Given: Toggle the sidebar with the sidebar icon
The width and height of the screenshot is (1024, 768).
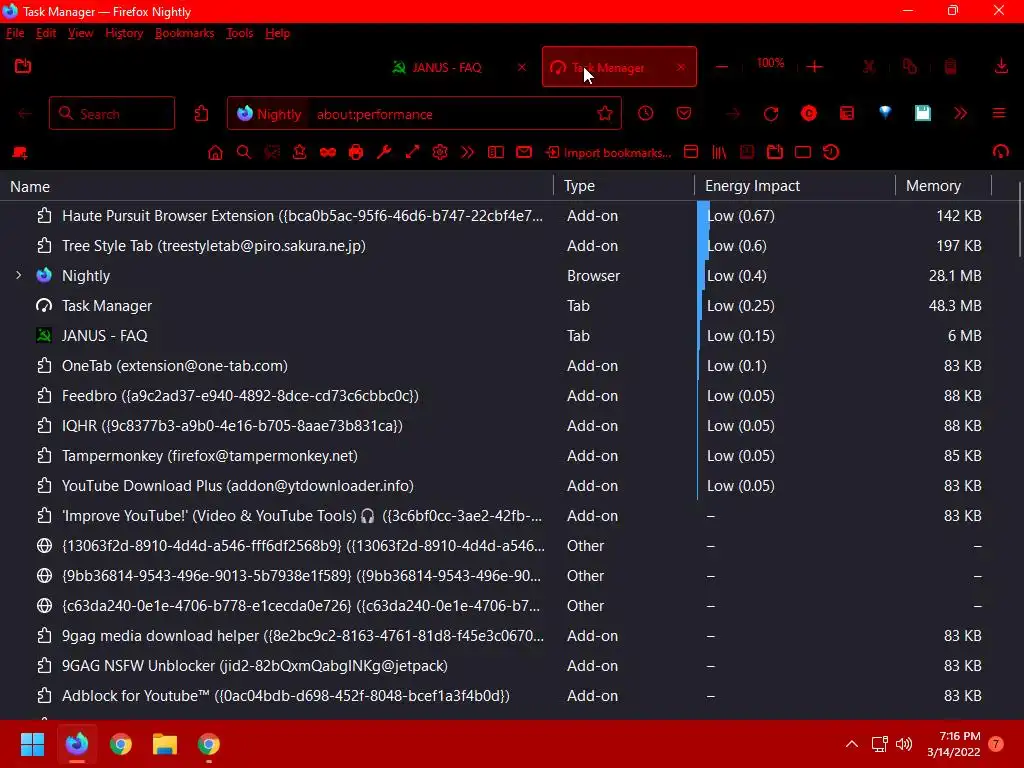Looking at the screenshot, I should 496,153.
